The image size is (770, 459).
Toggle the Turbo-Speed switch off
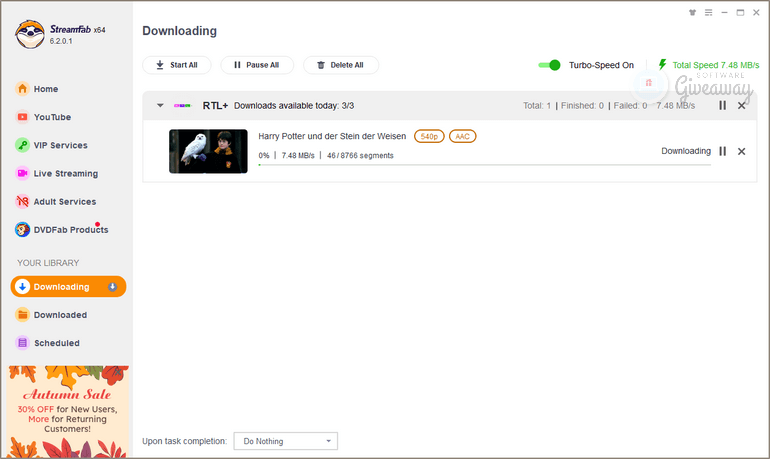(549, 65)
